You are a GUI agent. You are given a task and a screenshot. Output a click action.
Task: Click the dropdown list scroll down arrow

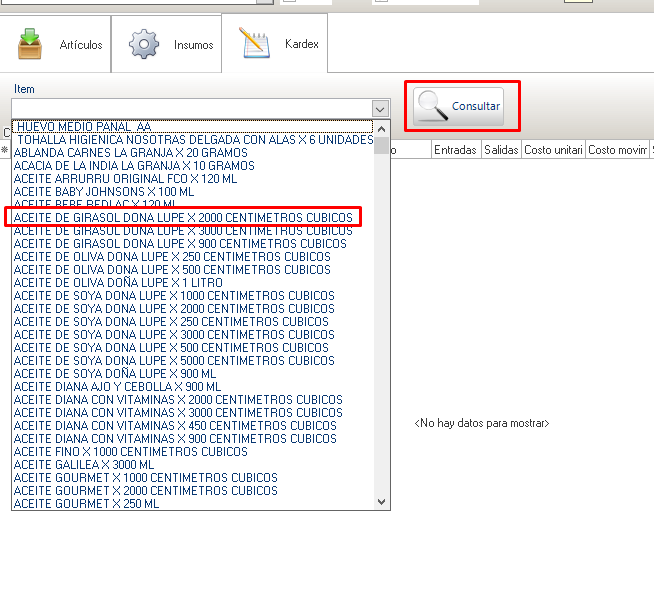pyautogui.click(x=381, y=501)
